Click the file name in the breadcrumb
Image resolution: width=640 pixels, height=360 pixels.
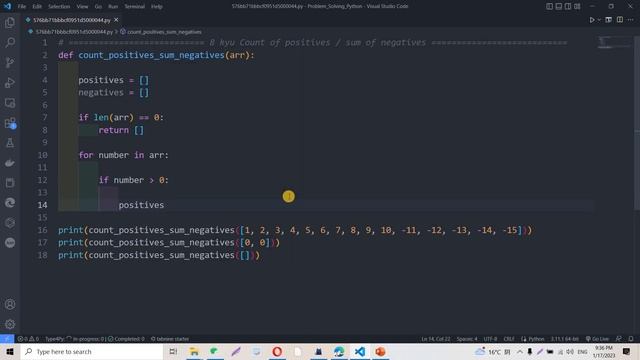click(74, 31)
